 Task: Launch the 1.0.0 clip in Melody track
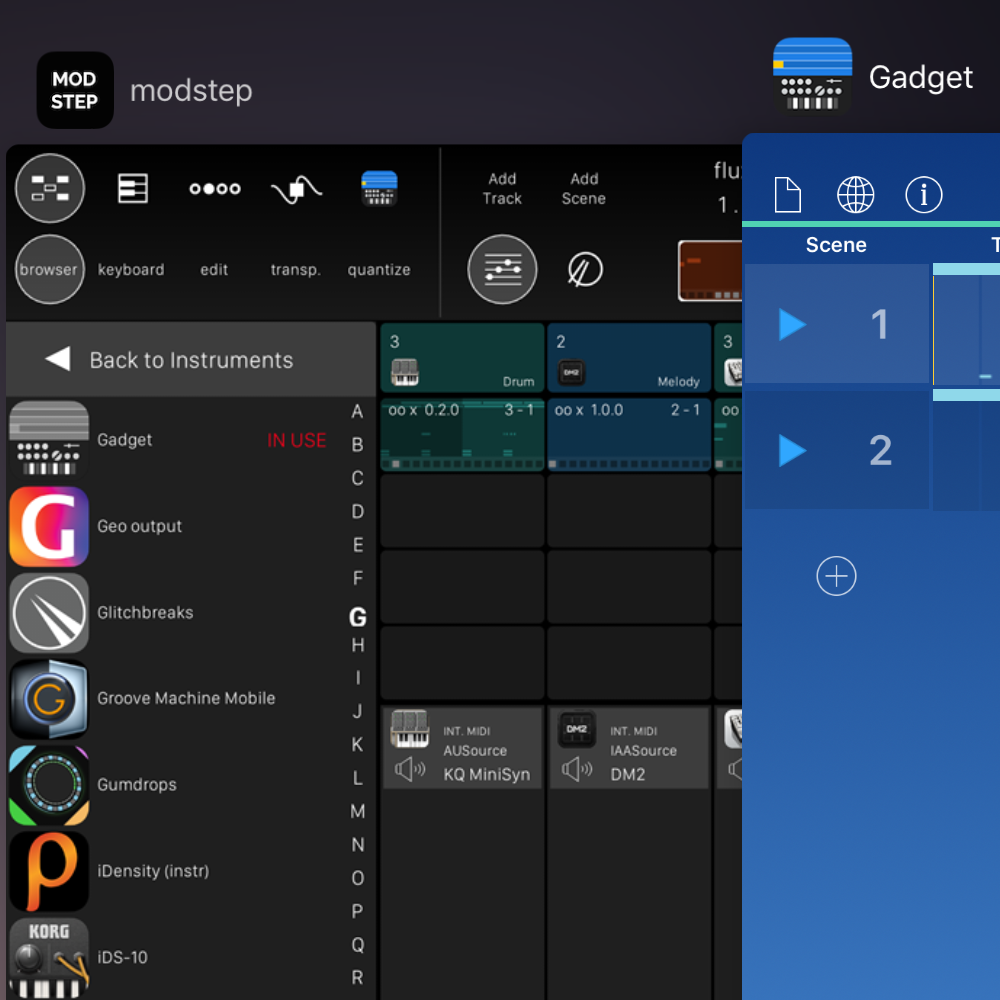click(x=629, y=435)
